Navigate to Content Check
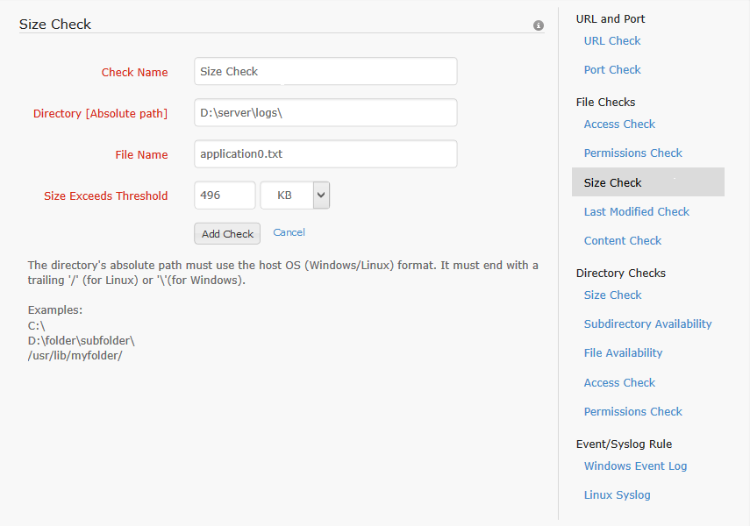 (x=622, y=241)
